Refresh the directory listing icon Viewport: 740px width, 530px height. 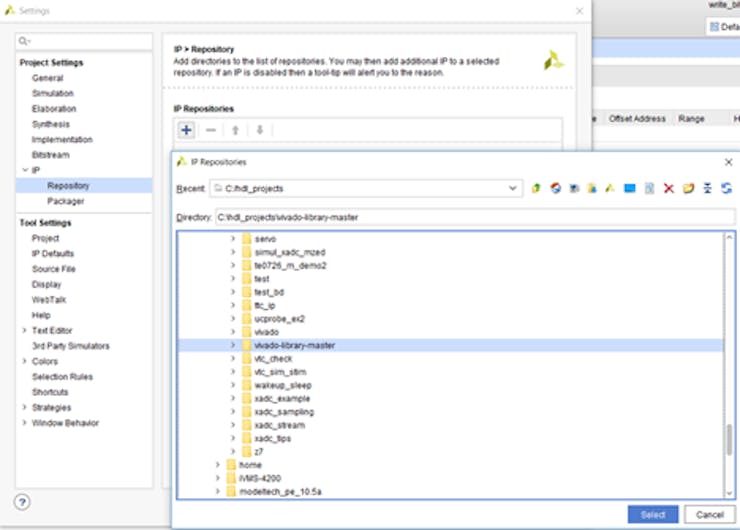pyautogui.click(x=726, y=188)
